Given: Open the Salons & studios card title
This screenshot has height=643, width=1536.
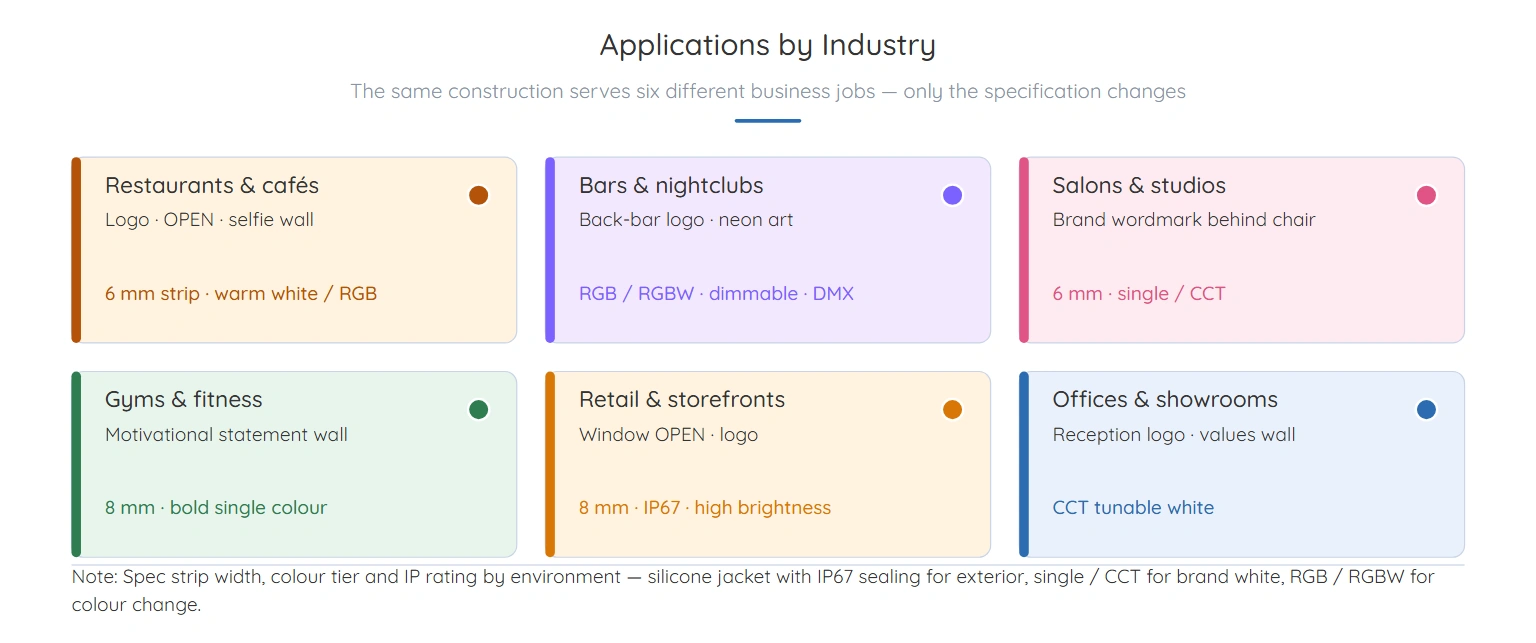Looking at the screenshot, I should tap(1139, 185).
